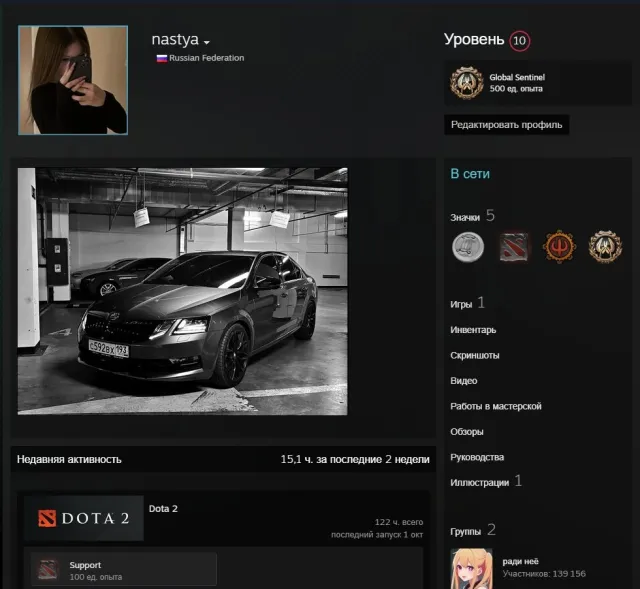
Task: Open the level 10 badge circle
Action: (x=519, y=40)
